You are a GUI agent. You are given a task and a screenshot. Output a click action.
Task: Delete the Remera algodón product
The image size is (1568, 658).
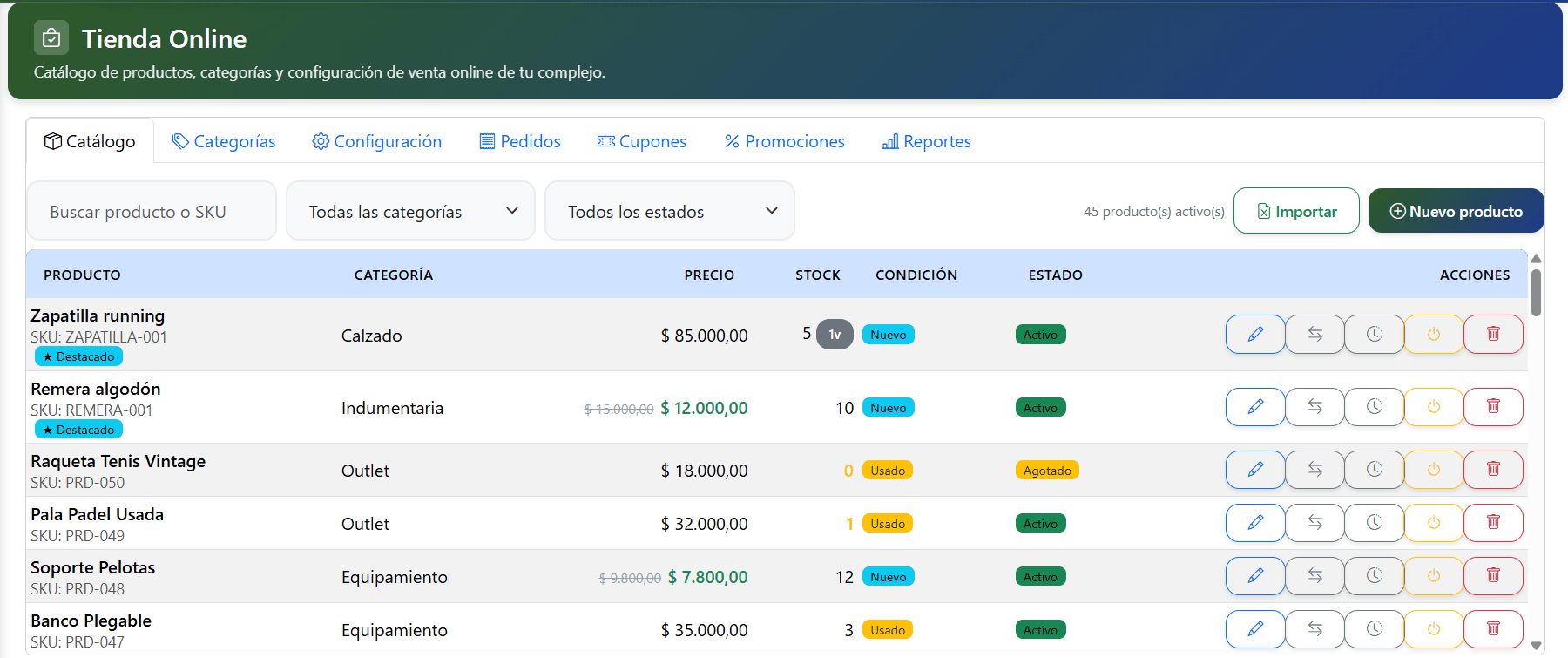1493,407
